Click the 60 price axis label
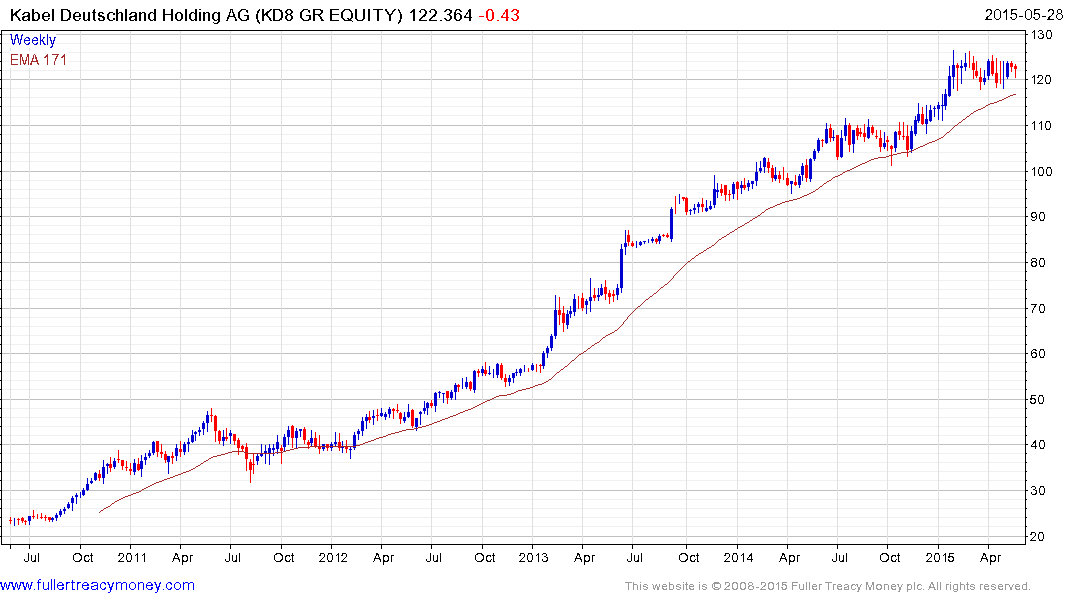 tap(1038, 354)
